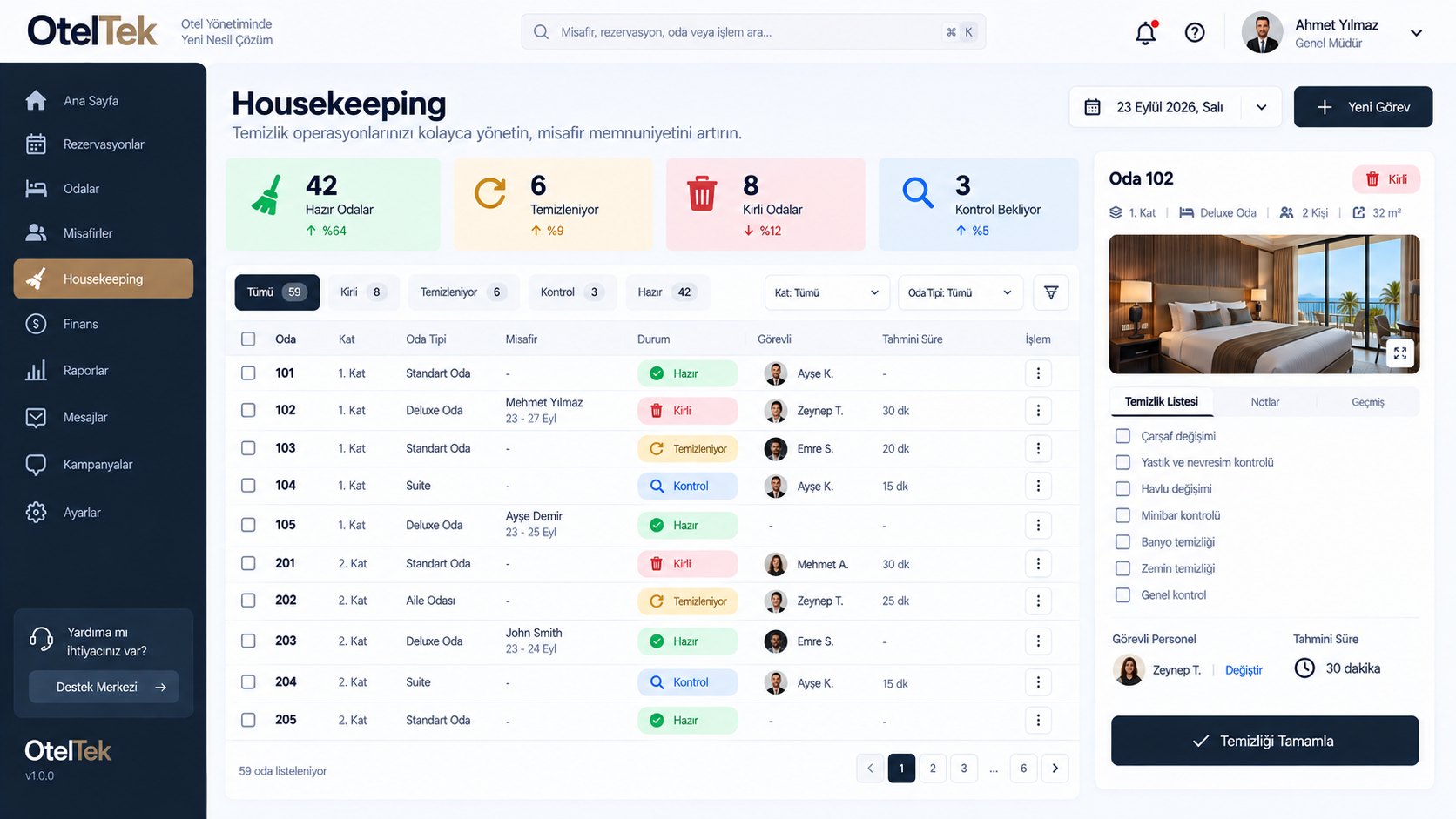Screen dimensions: 1456x819
Task: Switch to the Temizleniyor 6 filter tab
Action: tap(463, 292)
